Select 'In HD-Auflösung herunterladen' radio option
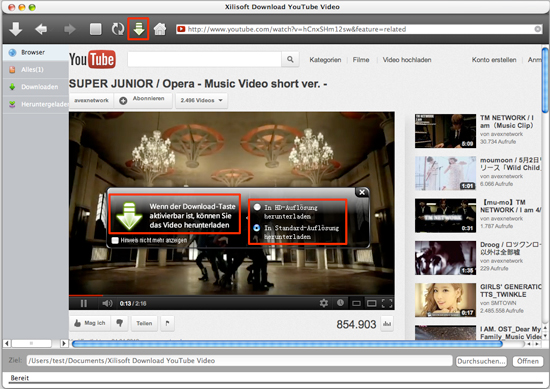Image resolution: width=550 pixels, height=389 pixels. [257, 207]
